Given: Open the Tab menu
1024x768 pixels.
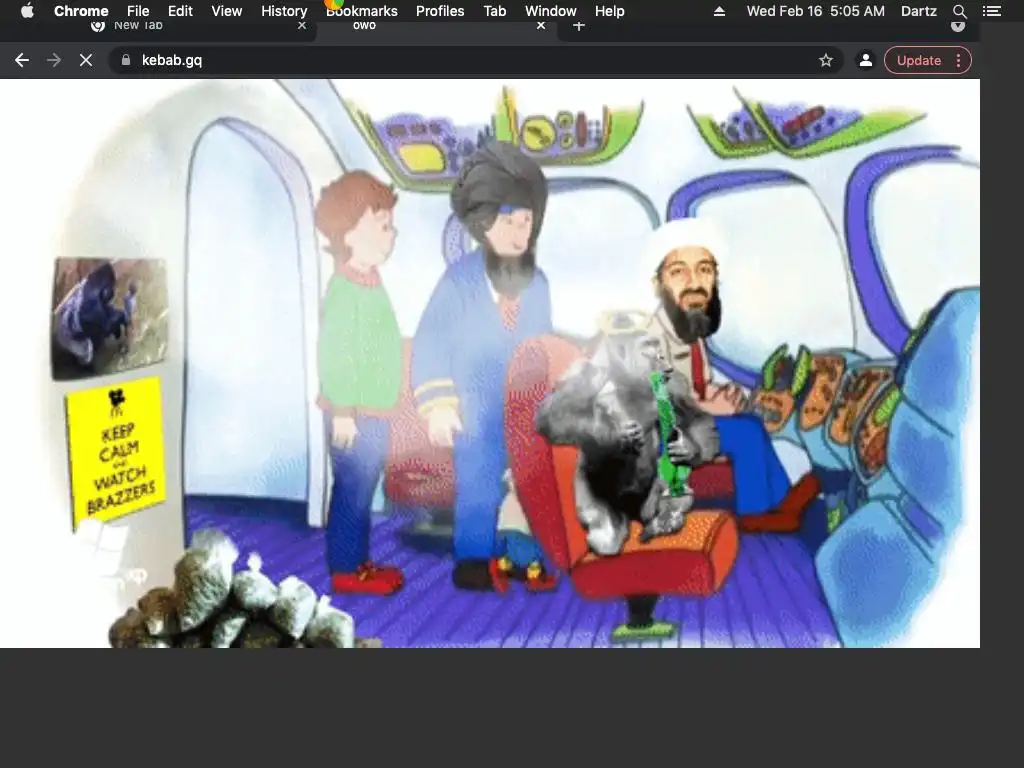Looking at the screenshot, I should (494, 11).
